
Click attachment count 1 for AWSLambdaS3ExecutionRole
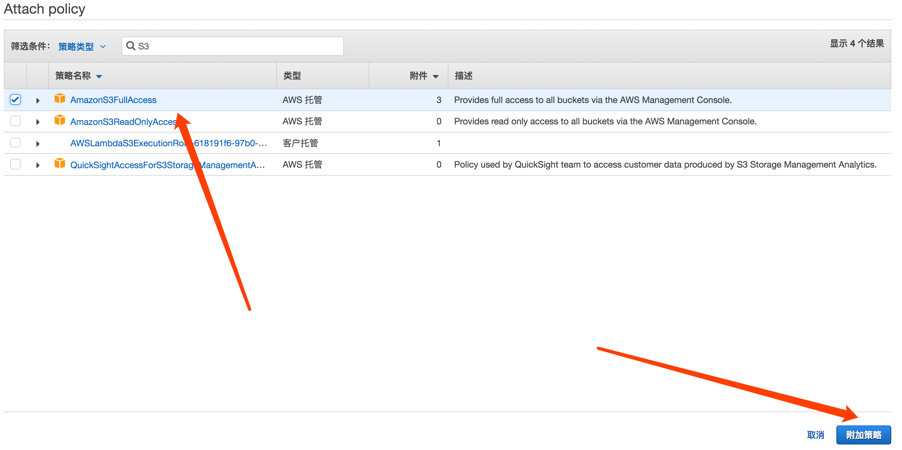439,143
